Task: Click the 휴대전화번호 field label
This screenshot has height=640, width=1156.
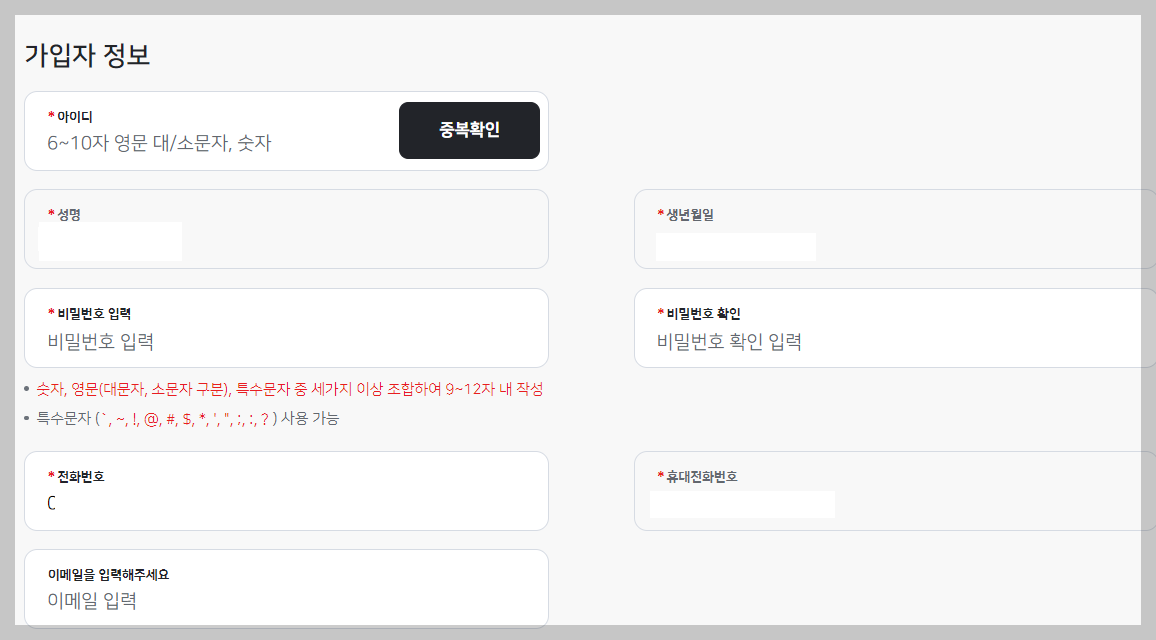Action: tap(701, 474)
